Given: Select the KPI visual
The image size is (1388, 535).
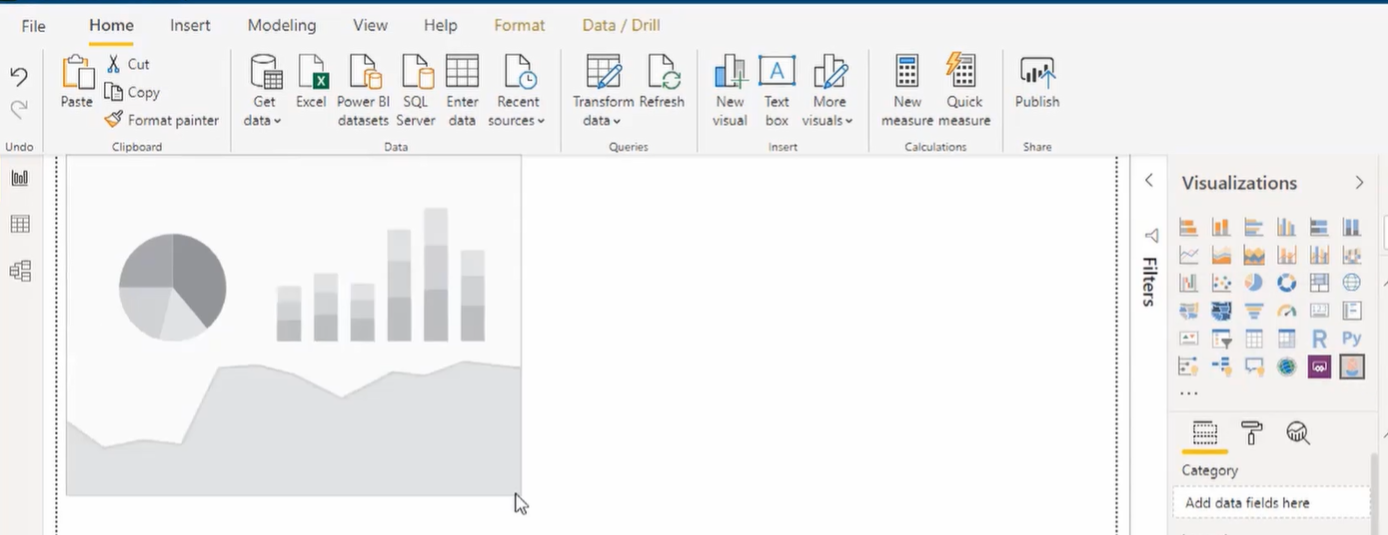Looking at the screenshot, I should point(1189,339).
